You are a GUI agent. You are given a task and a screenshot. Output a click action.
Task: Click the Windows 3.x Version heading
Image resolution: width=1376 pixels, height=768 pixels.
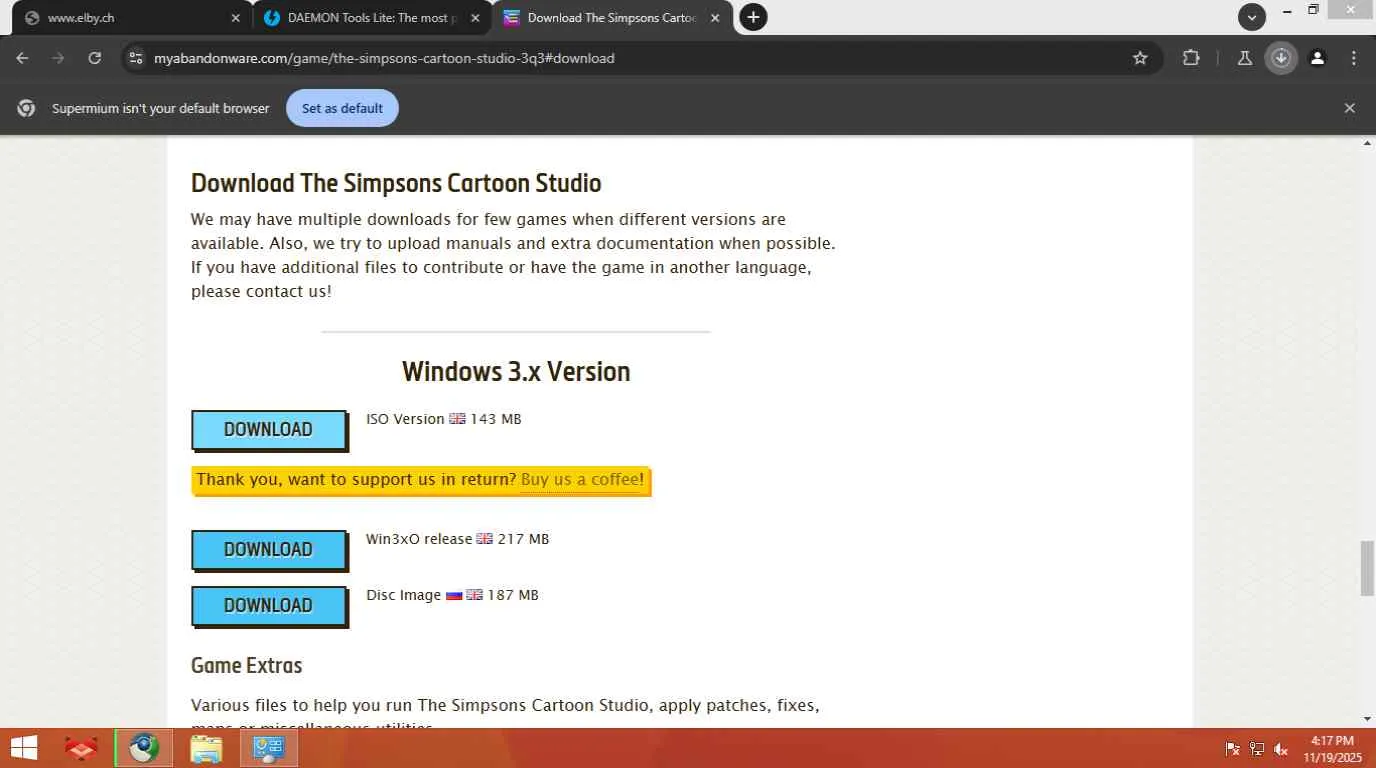point(516,371)
